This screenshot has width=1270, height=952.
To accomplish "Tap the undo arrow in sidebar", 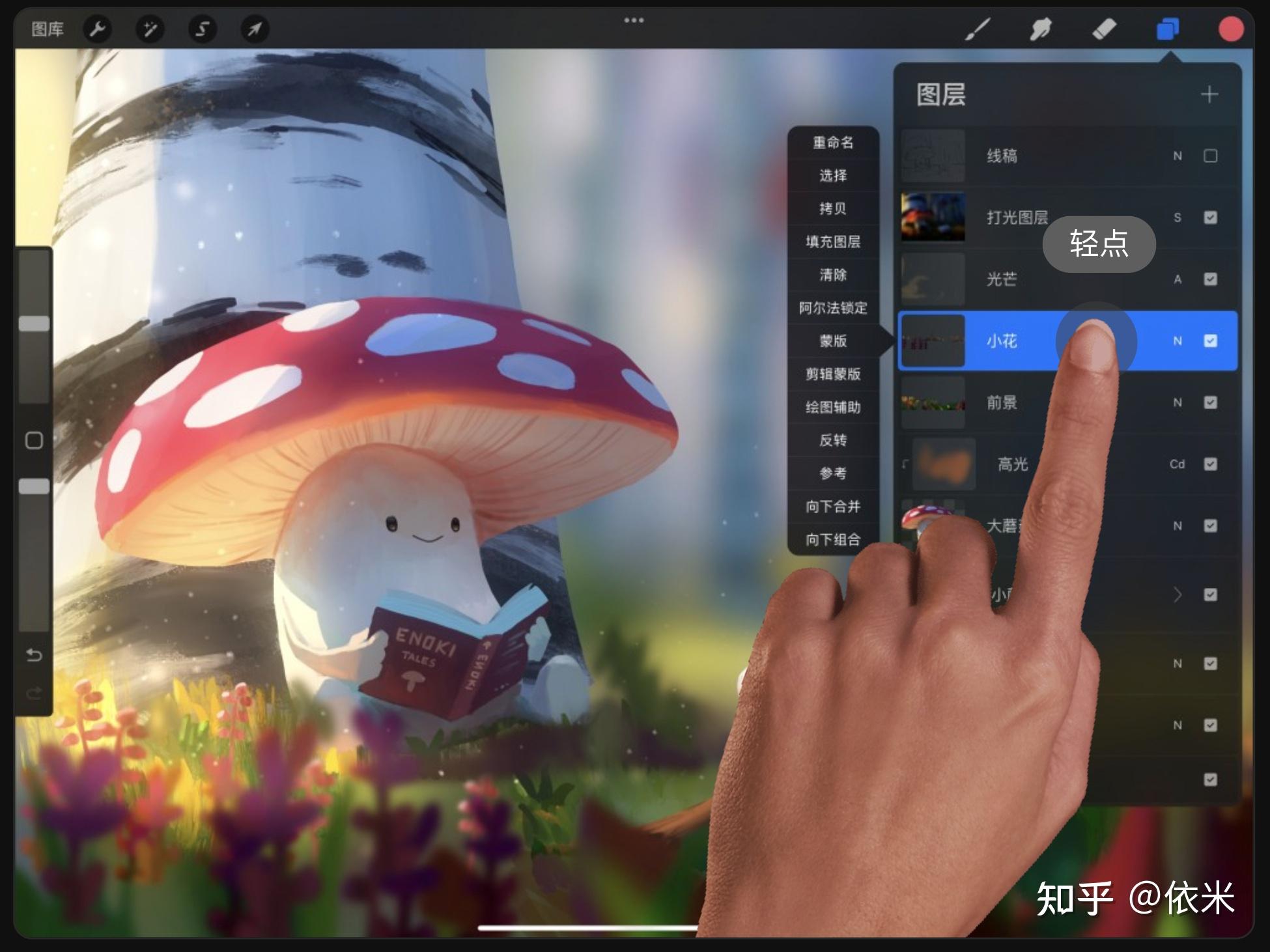I will coord(34,655).
